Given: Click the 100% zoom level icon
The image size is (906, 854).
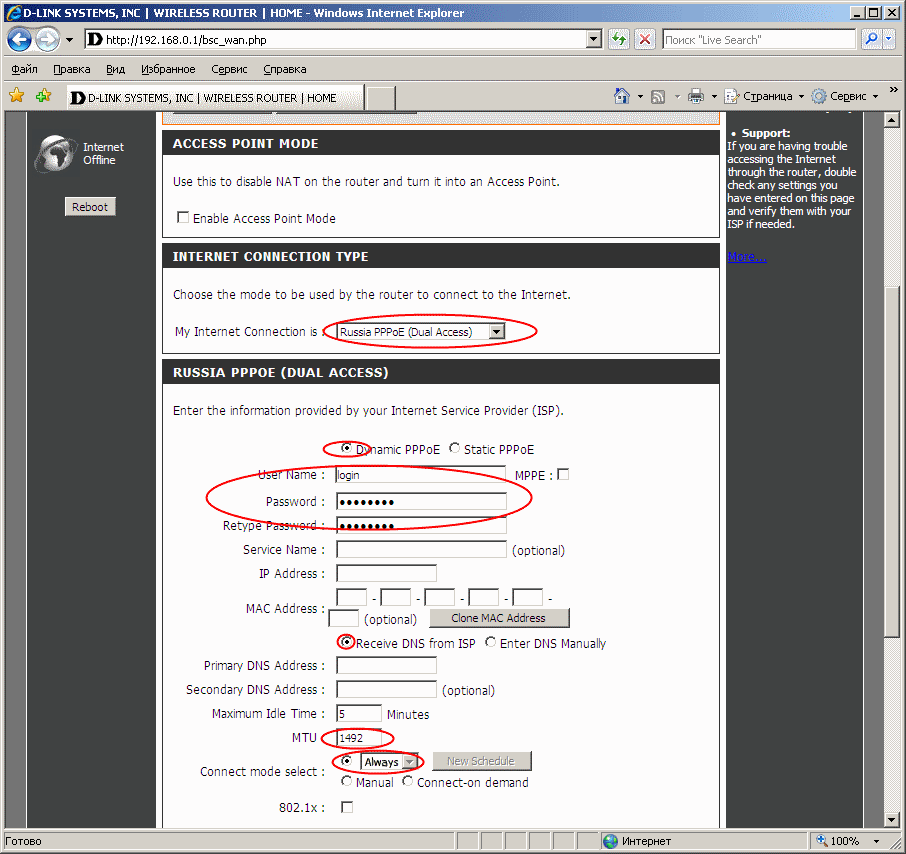Looking at the screenshot, I should 820,841.
